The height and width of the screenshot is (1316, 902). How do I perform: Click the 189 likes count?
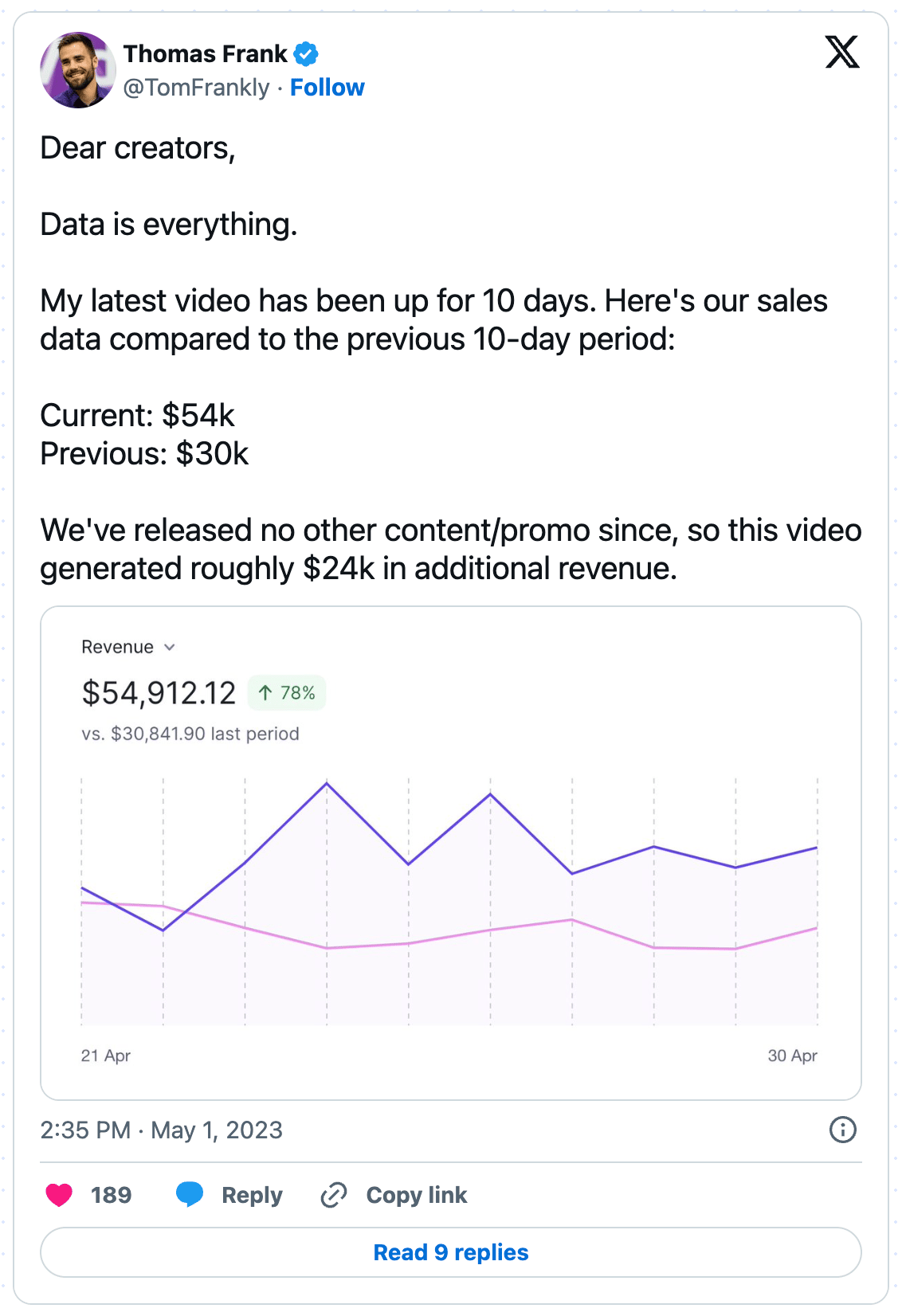click(111, 1195)
